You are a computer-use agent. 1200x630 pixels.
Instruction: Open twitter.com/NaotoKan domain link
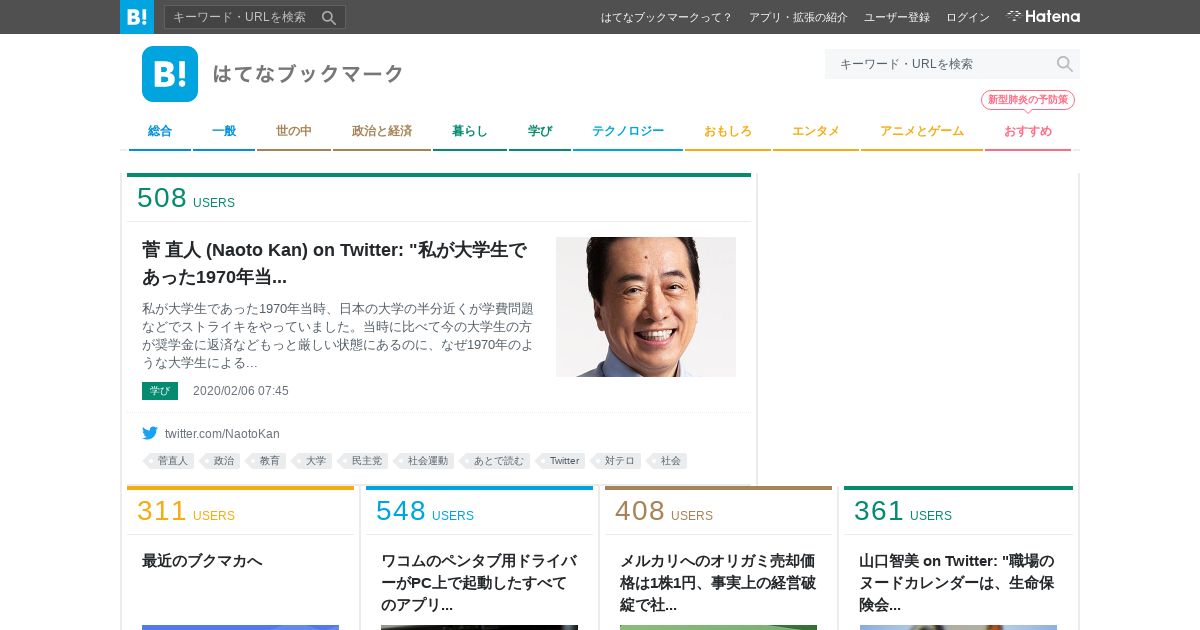click(222, 434)
